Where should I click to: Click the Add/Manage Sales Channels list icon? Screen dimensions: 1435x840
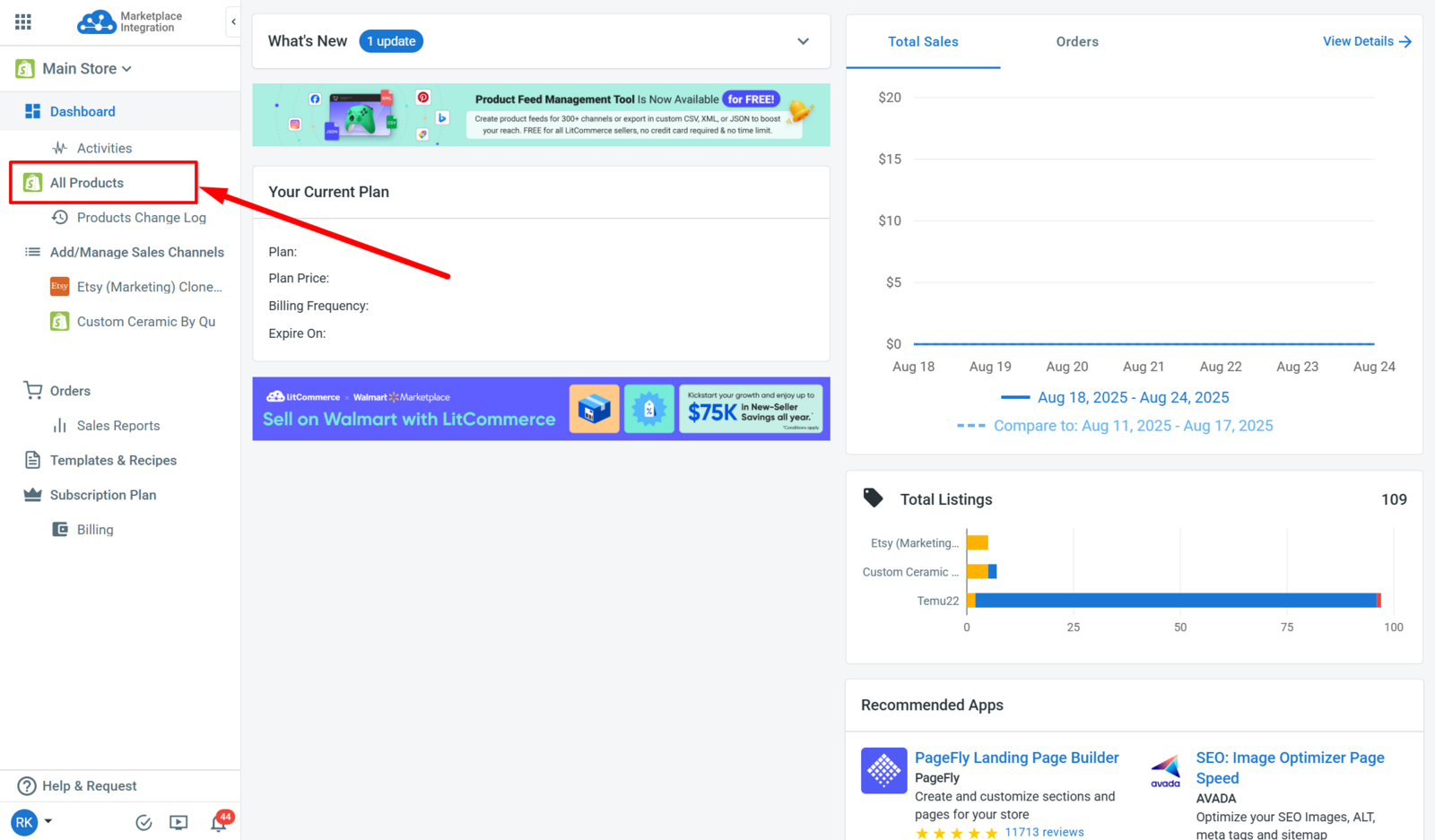click(x=32, y=252)
